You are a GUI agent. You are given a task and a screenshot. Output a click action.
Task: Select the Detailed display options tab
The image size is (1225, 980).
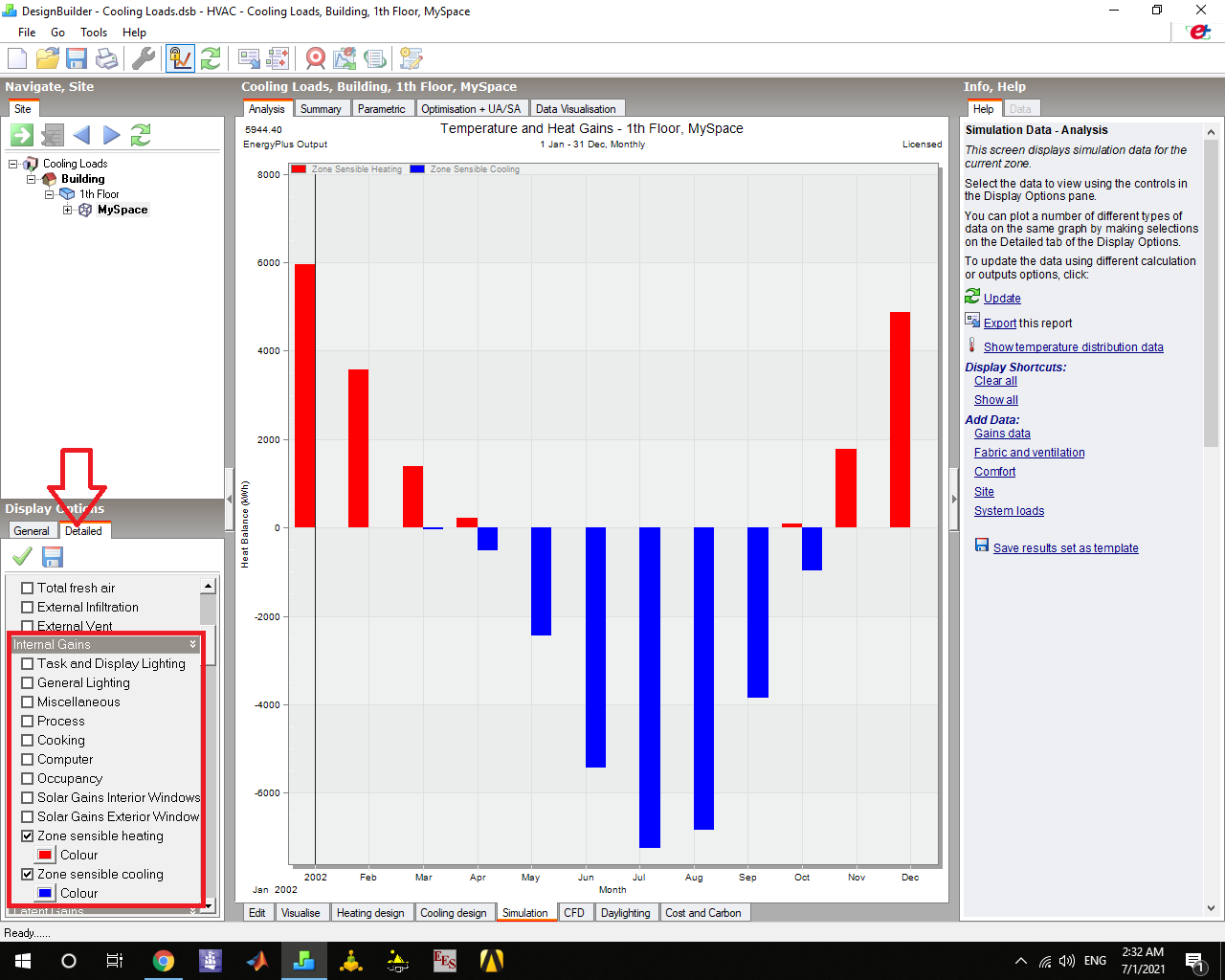click(x=83, y=530)
